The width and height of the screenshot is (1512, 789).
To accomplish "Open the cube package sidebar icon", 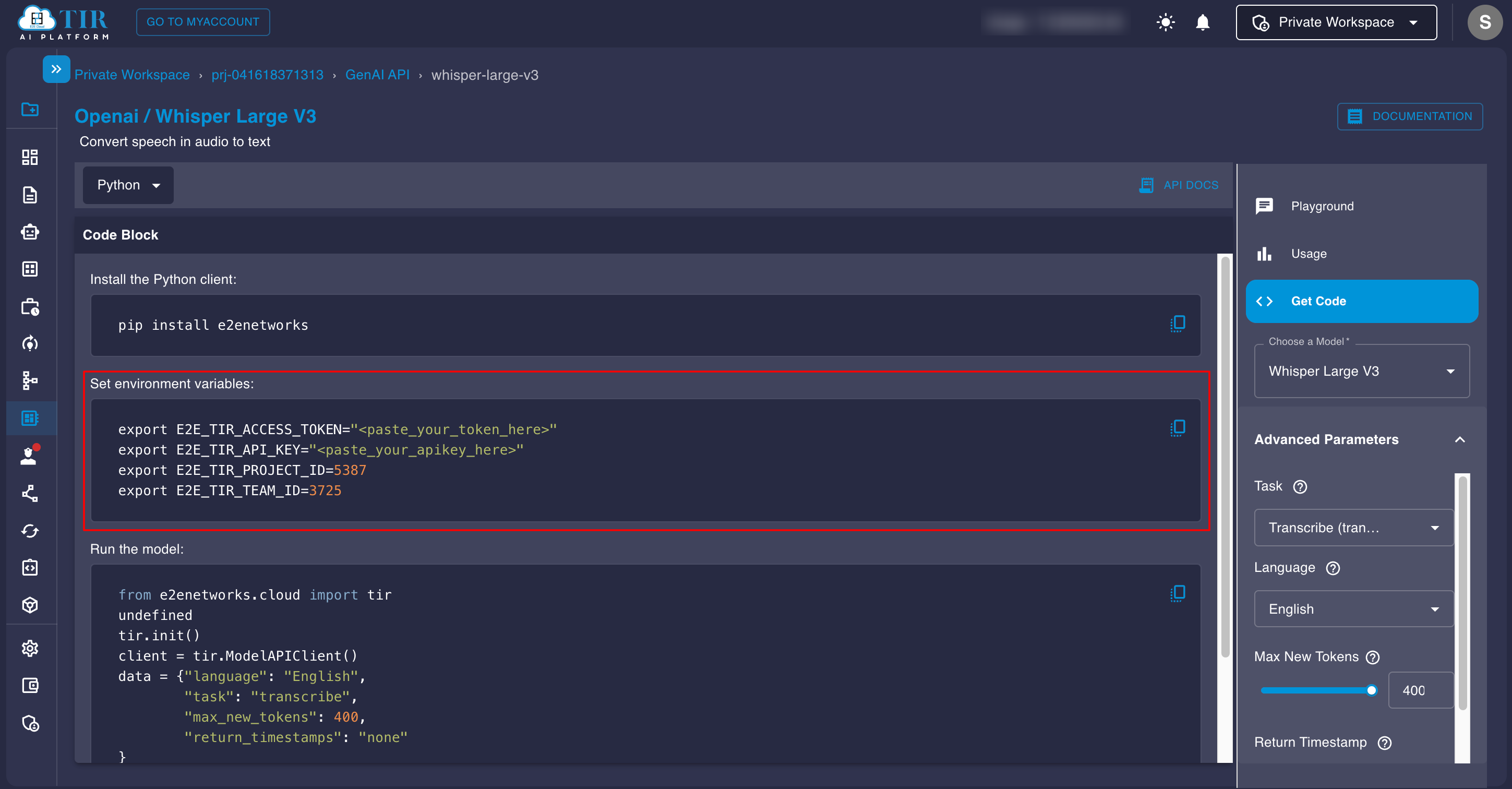I will (x=30, y=605).
